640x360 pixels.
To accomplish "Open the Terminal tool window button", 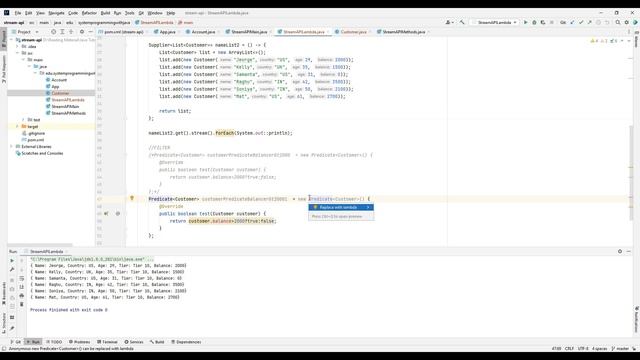I will tap(107, 342).
